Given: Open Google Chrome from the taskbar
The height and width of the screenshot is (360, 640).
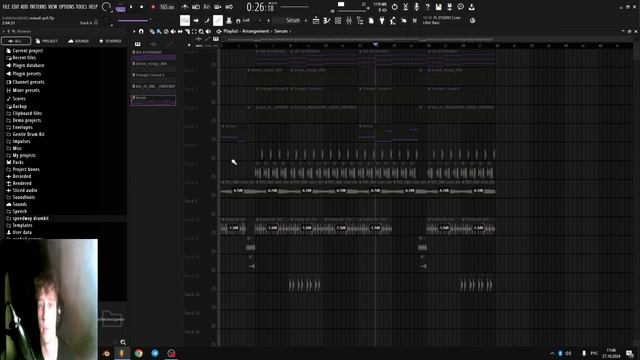Looking at the screenshot, I should 139,353.
